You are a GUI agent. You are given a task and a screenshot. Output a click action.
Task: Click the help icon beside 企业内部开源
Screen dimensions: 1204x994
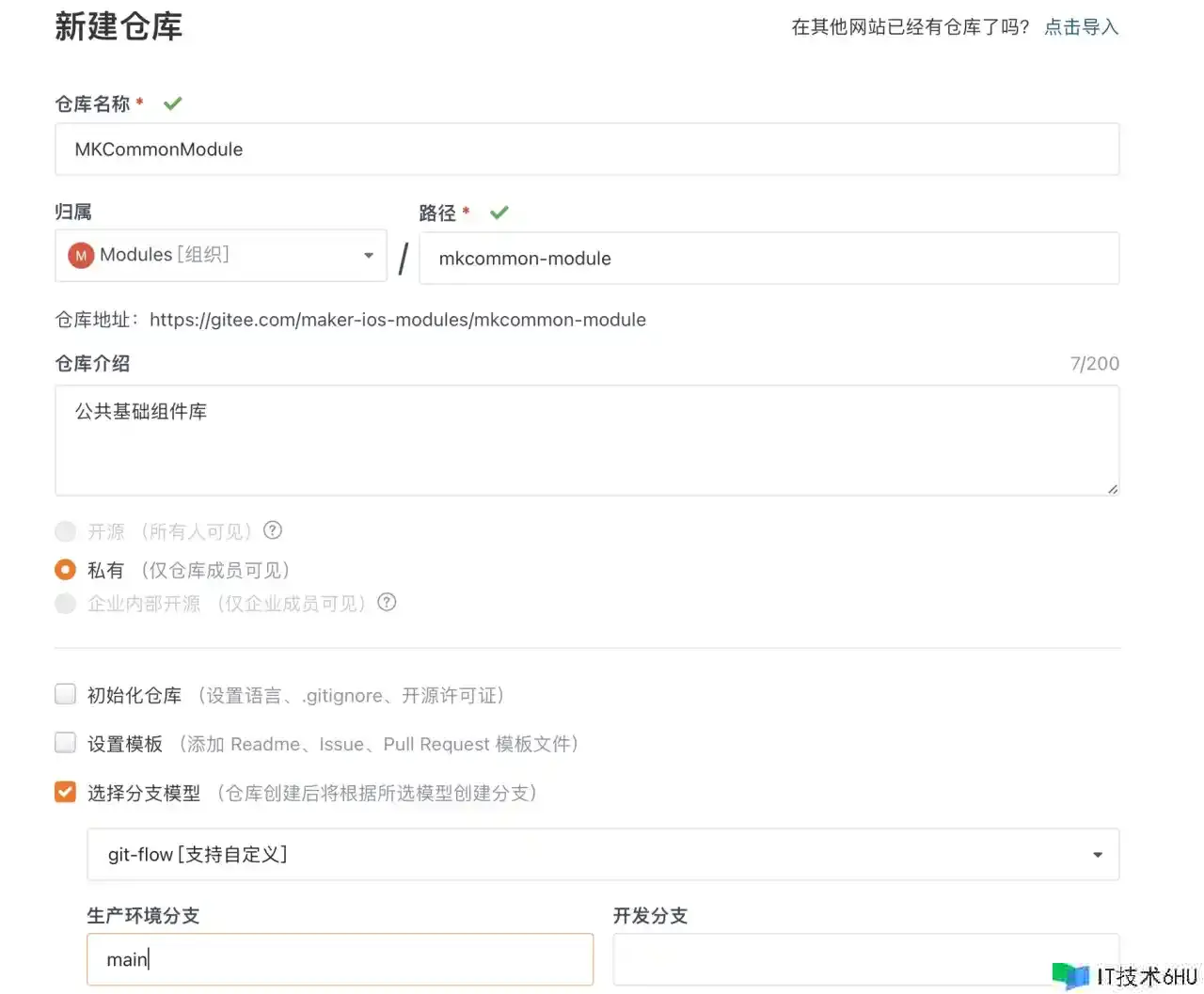pyautogui.click(x=387, y=602)
